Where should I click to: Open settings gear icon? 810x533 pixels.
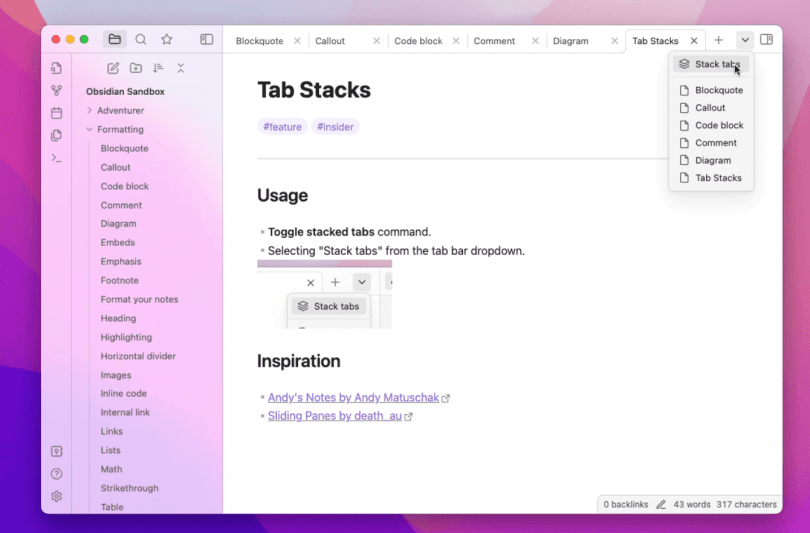(x=57, y=496)
